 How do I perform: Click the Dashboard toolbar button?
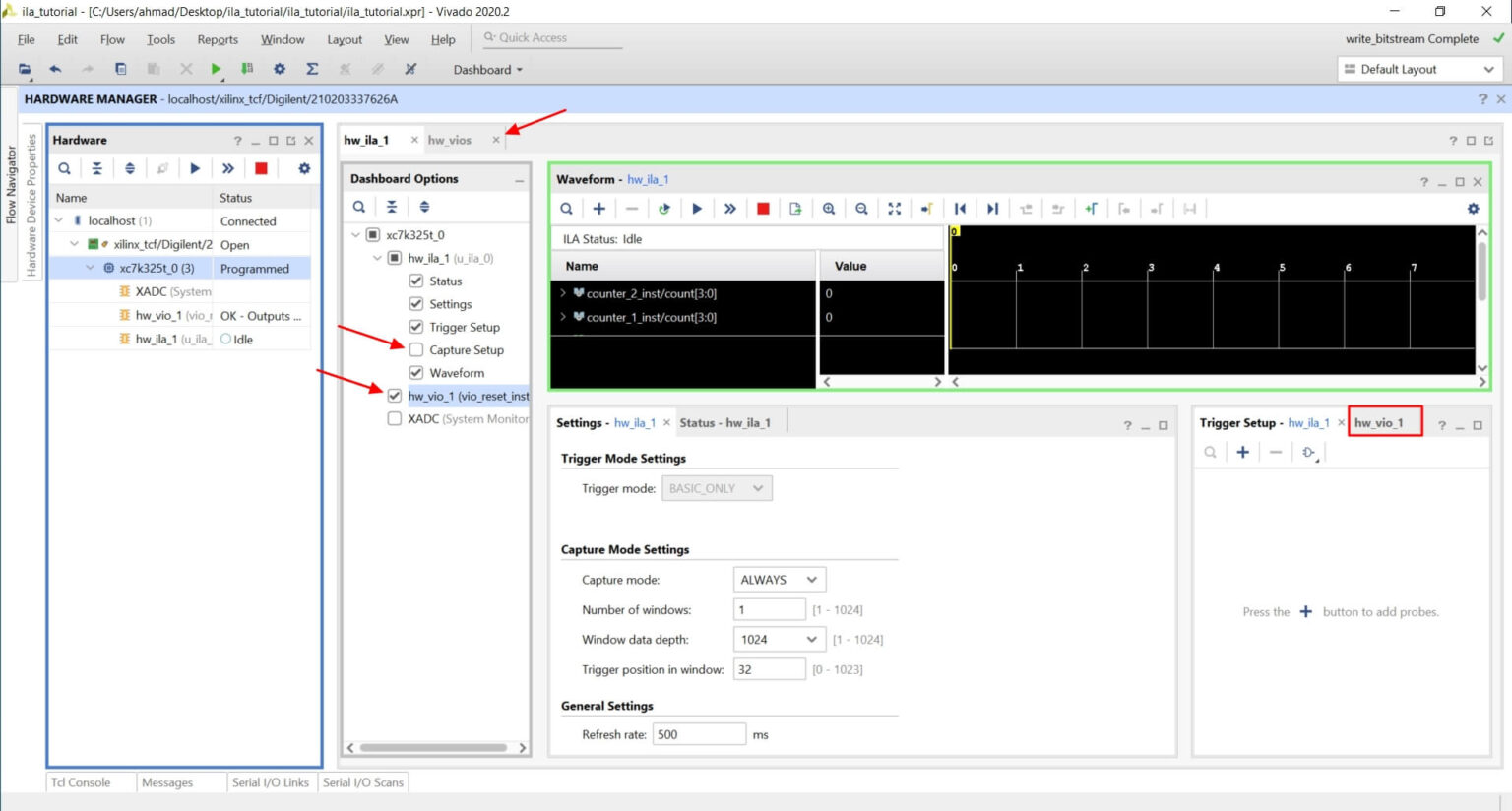487,70
